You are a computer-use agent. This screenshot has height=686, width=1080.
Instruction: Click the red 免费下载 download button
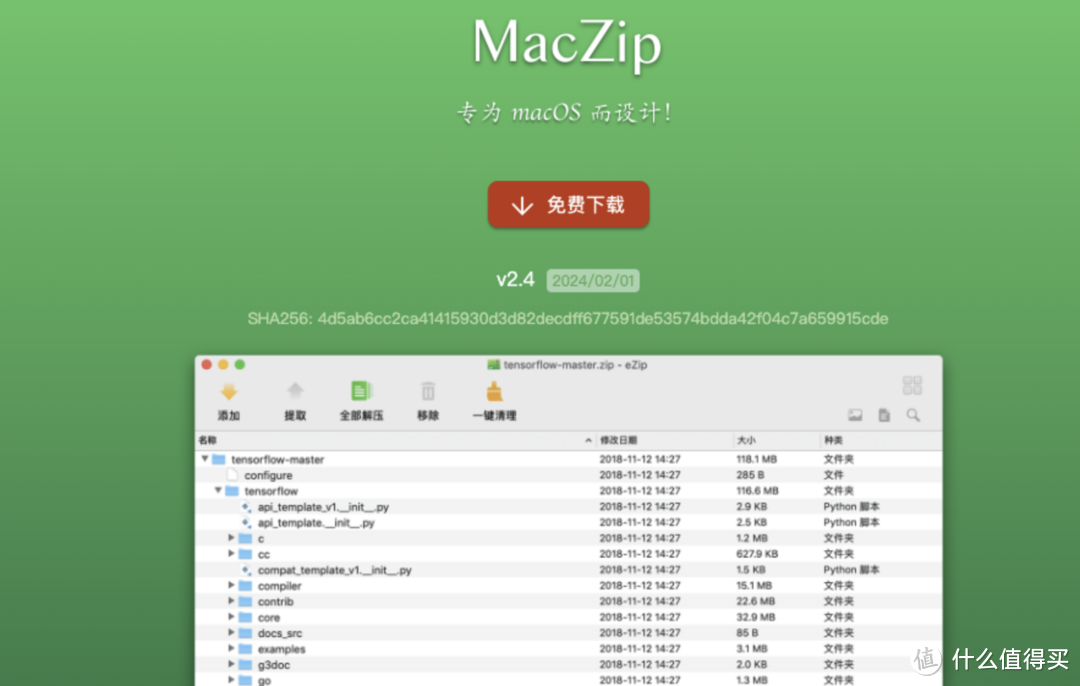[568, 205]
